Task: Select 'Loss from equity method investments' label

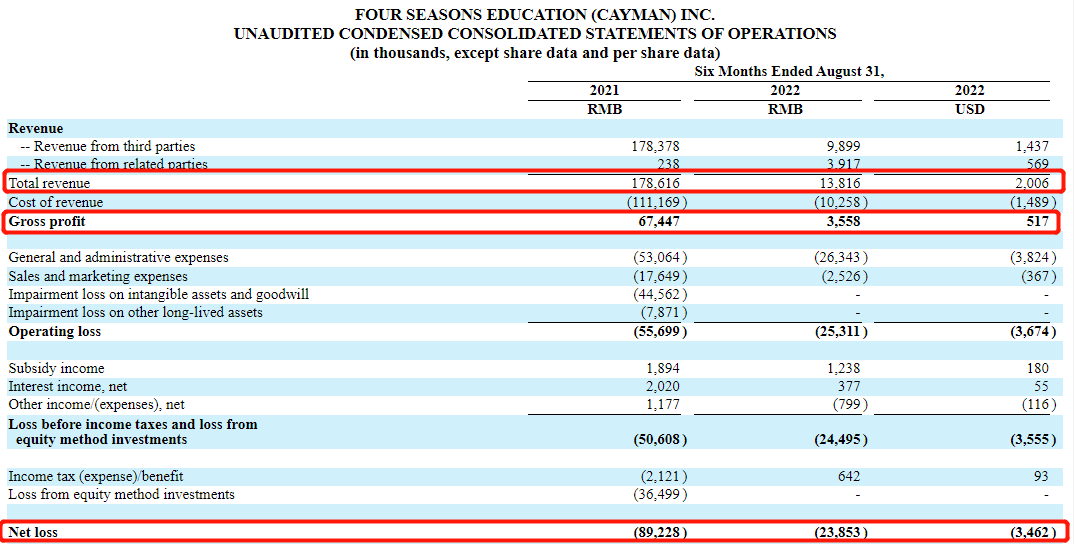Action: (121, 494)
